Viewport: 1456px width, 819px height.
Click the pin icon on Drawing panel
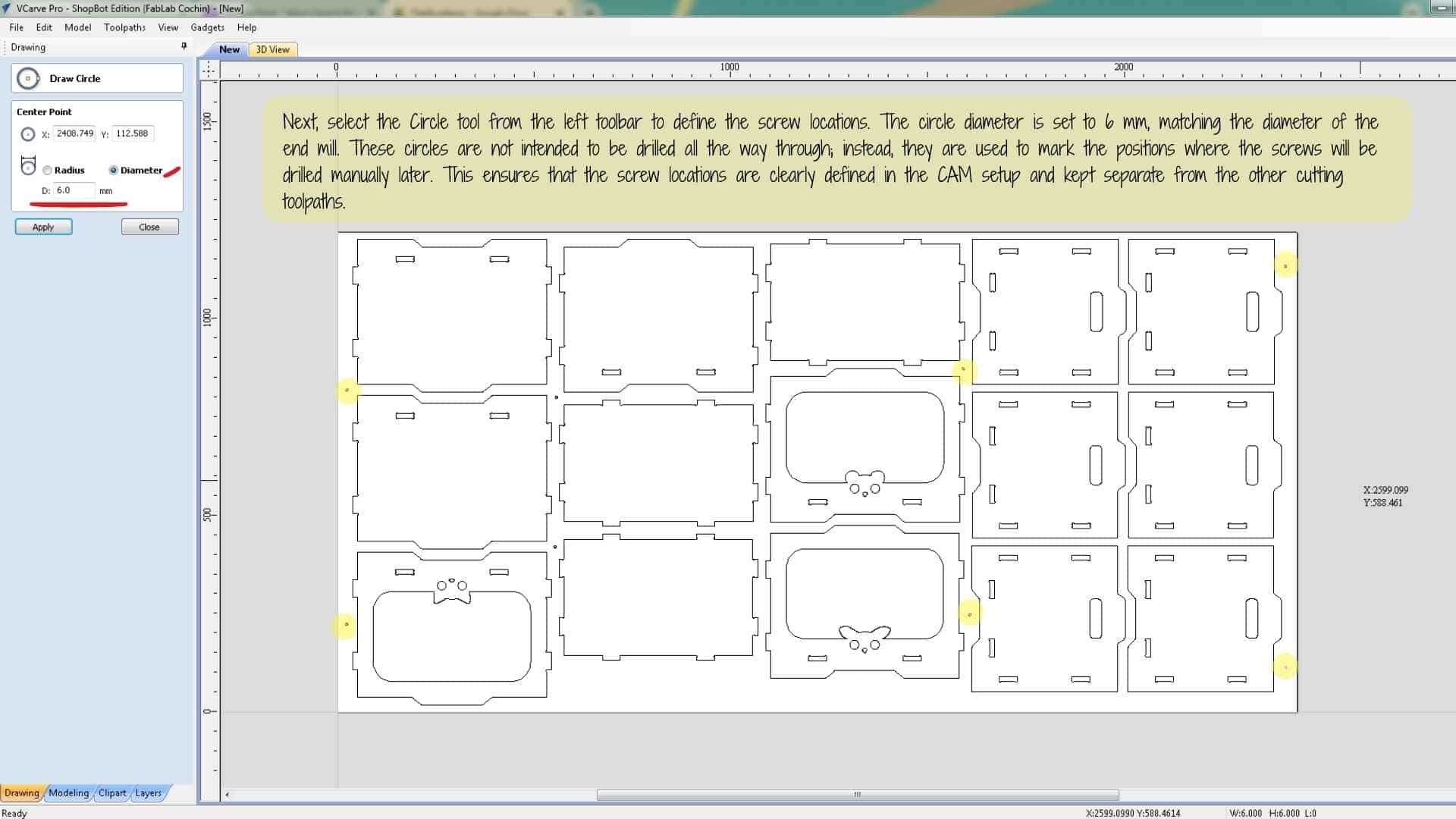pyautogui.click(x=184, y=47)
